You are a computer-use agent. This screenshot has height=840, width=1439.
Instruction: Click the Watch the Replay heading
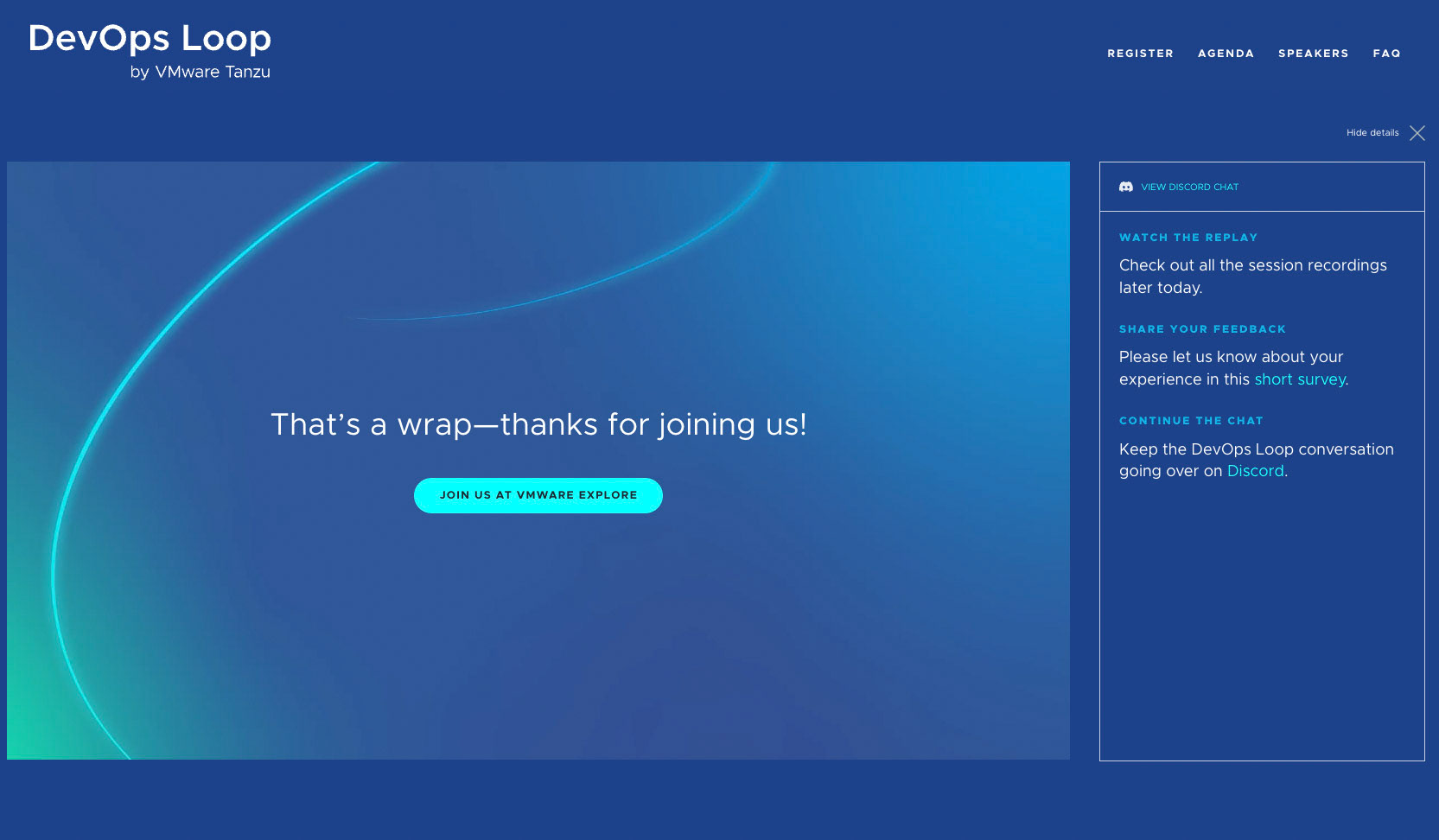click(x=1188, y=238)
